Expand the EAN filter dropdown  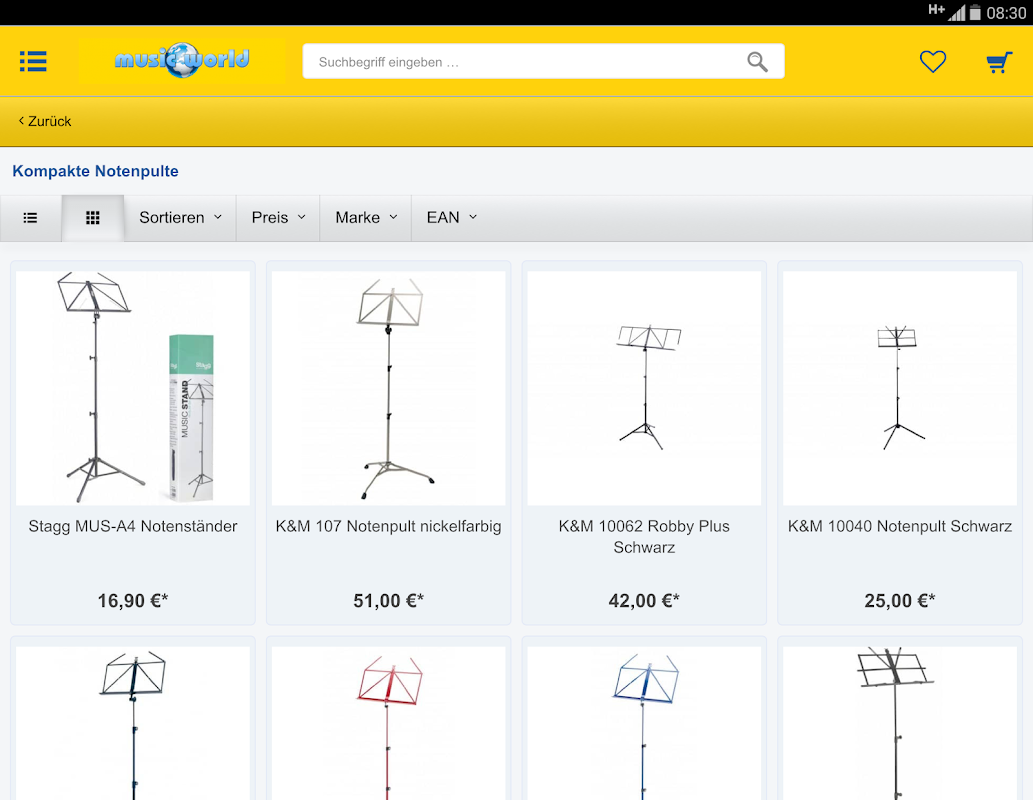tap(451, 217)
